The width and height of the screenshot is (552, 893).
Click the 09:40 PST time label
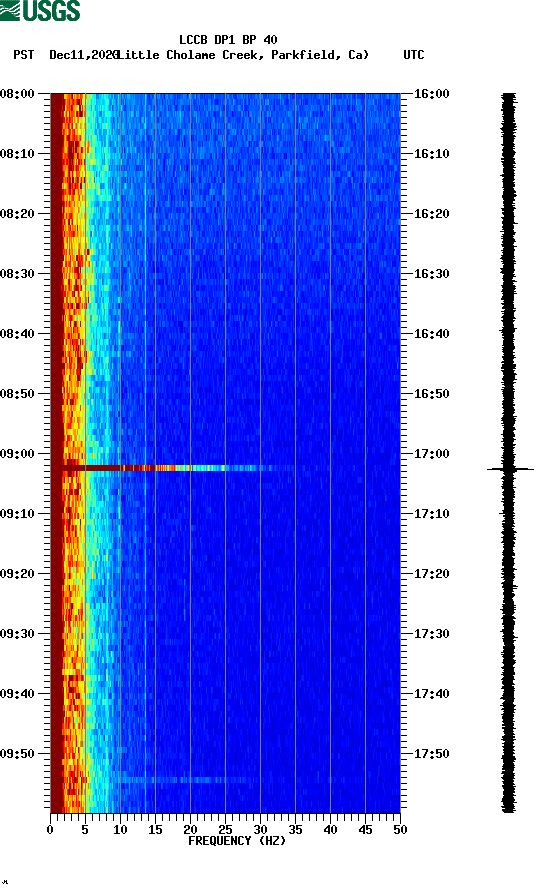tap(18, 694)
